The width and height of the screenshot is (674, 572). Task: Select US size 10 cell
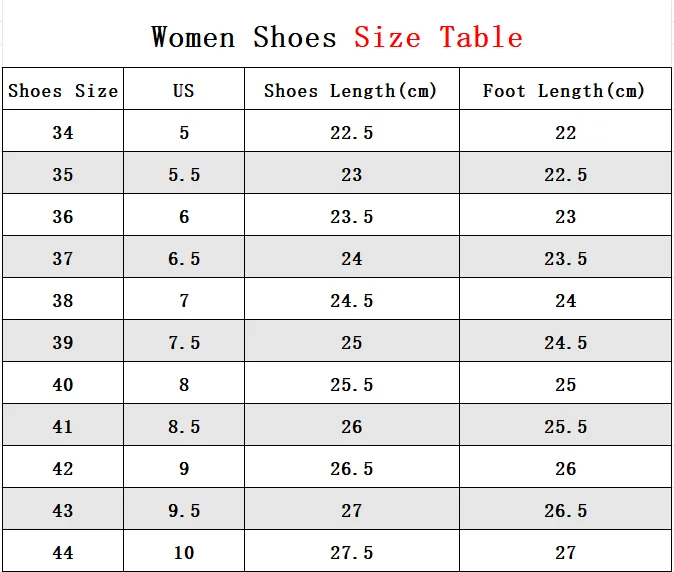183,553
